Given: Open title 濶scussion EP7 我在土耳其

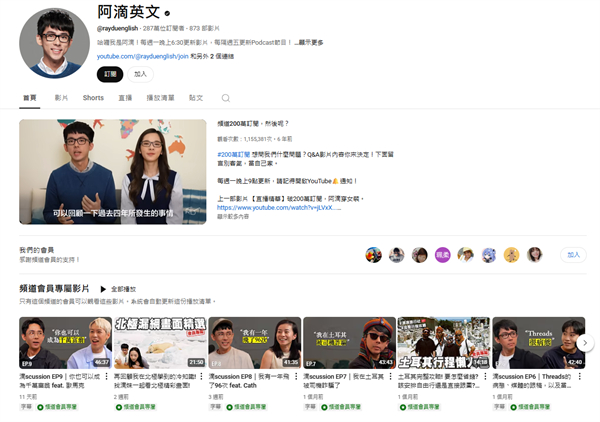Looking at the screenshot, I should click(344, 381).
